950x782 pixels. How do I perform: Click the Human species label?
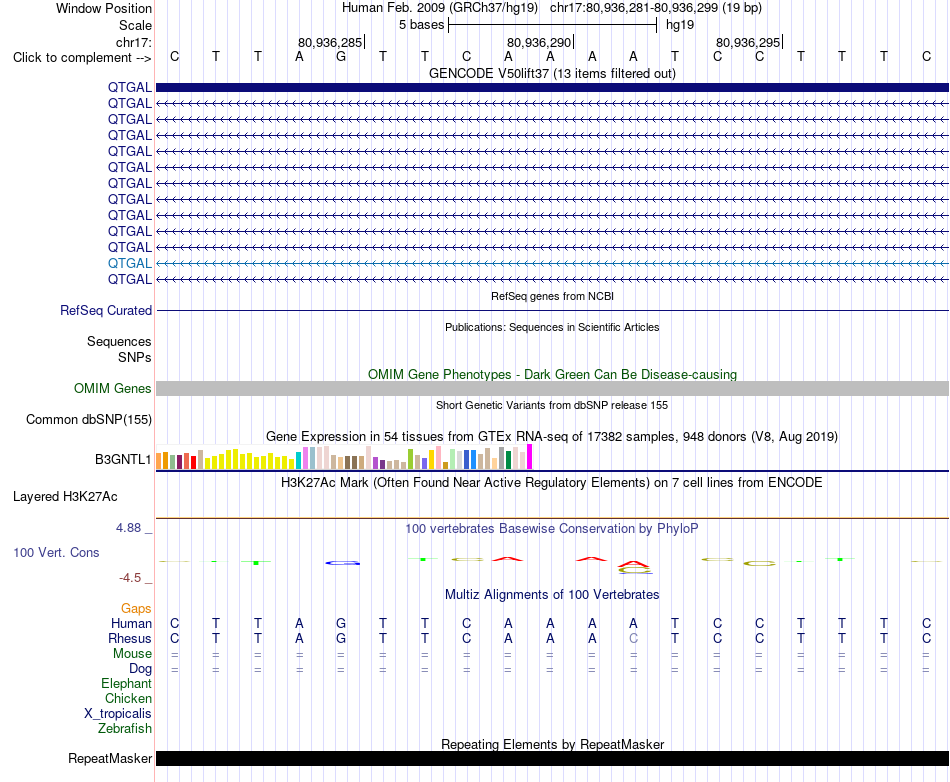[131, 623]
